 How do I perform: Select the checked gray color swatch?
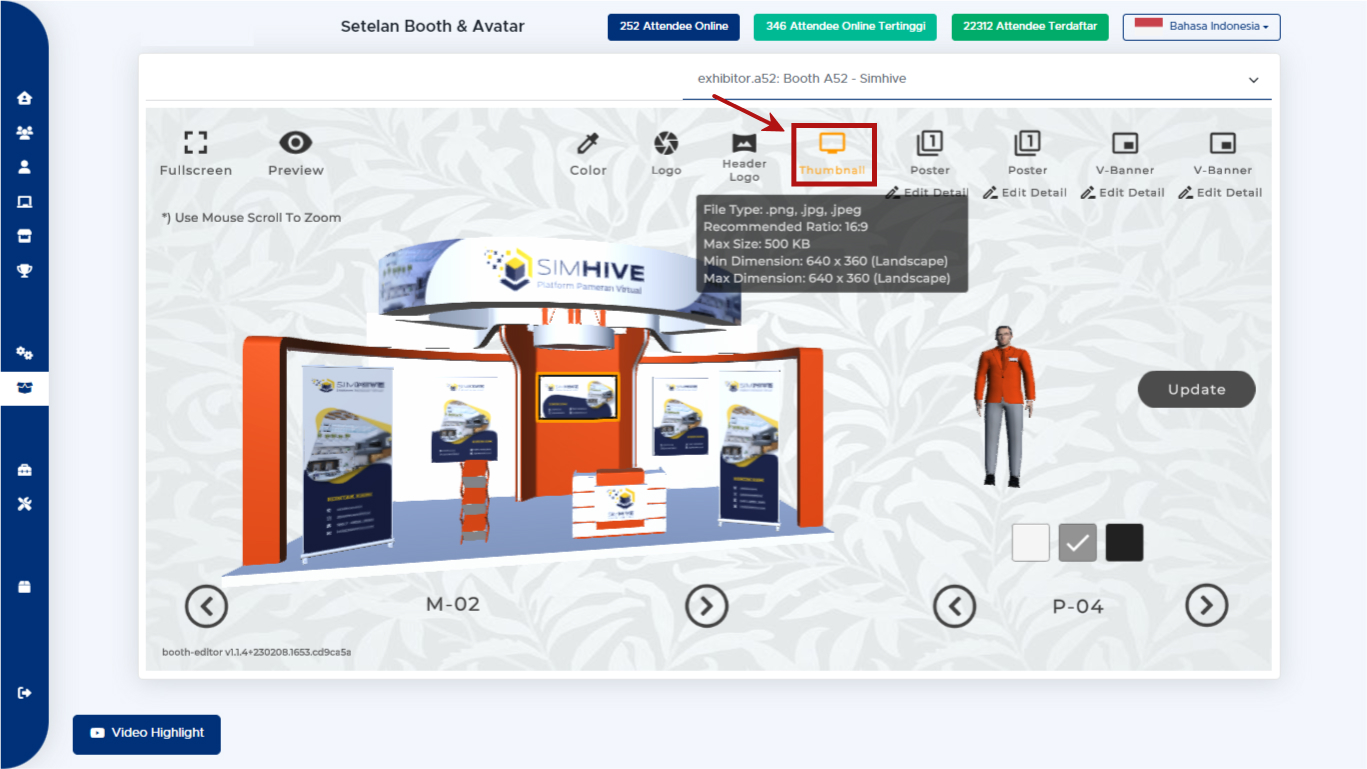1078,543
